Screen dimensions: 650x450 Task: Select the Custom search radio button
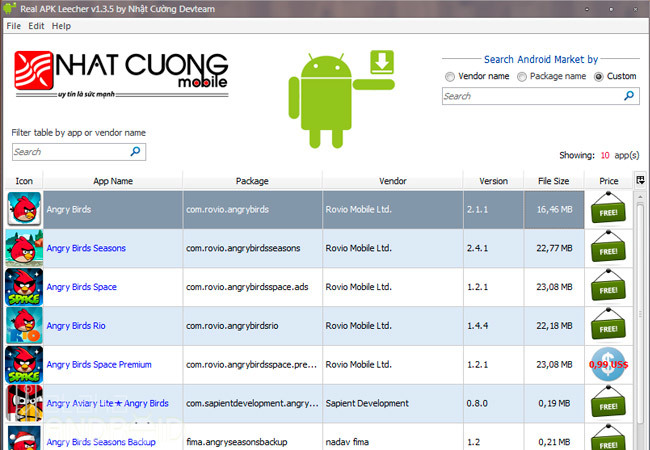tap(599, 77)
